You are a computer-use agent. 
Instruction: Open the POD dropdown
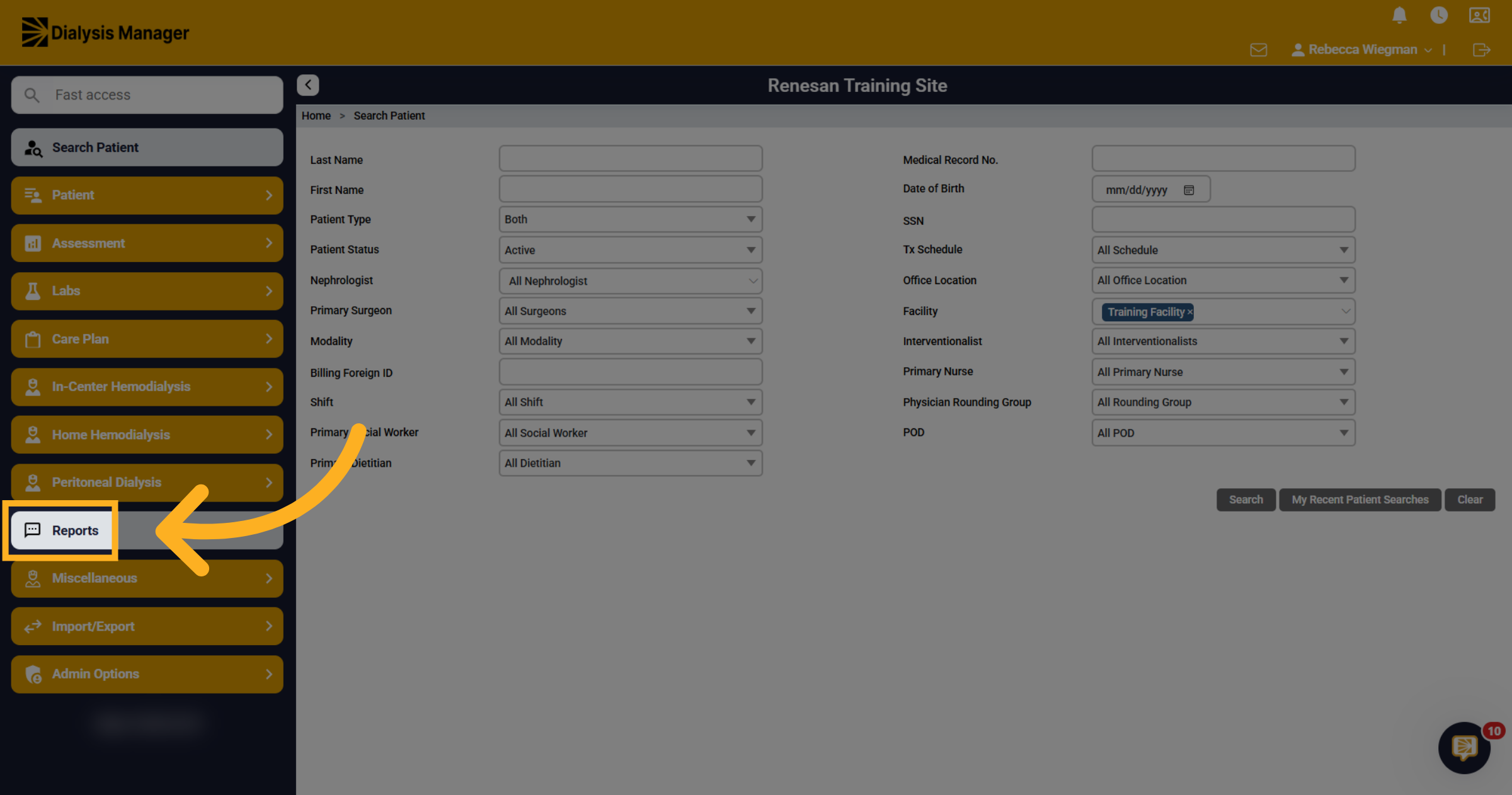click(x=1223, y=433)
